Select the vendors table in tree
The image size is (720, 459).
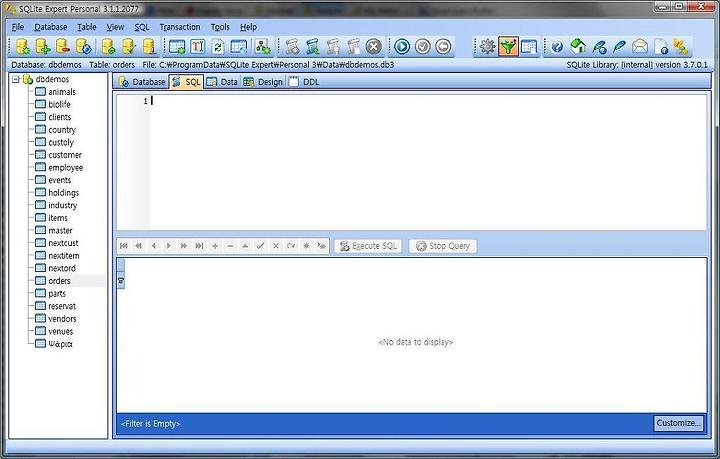tap(62, 319)
